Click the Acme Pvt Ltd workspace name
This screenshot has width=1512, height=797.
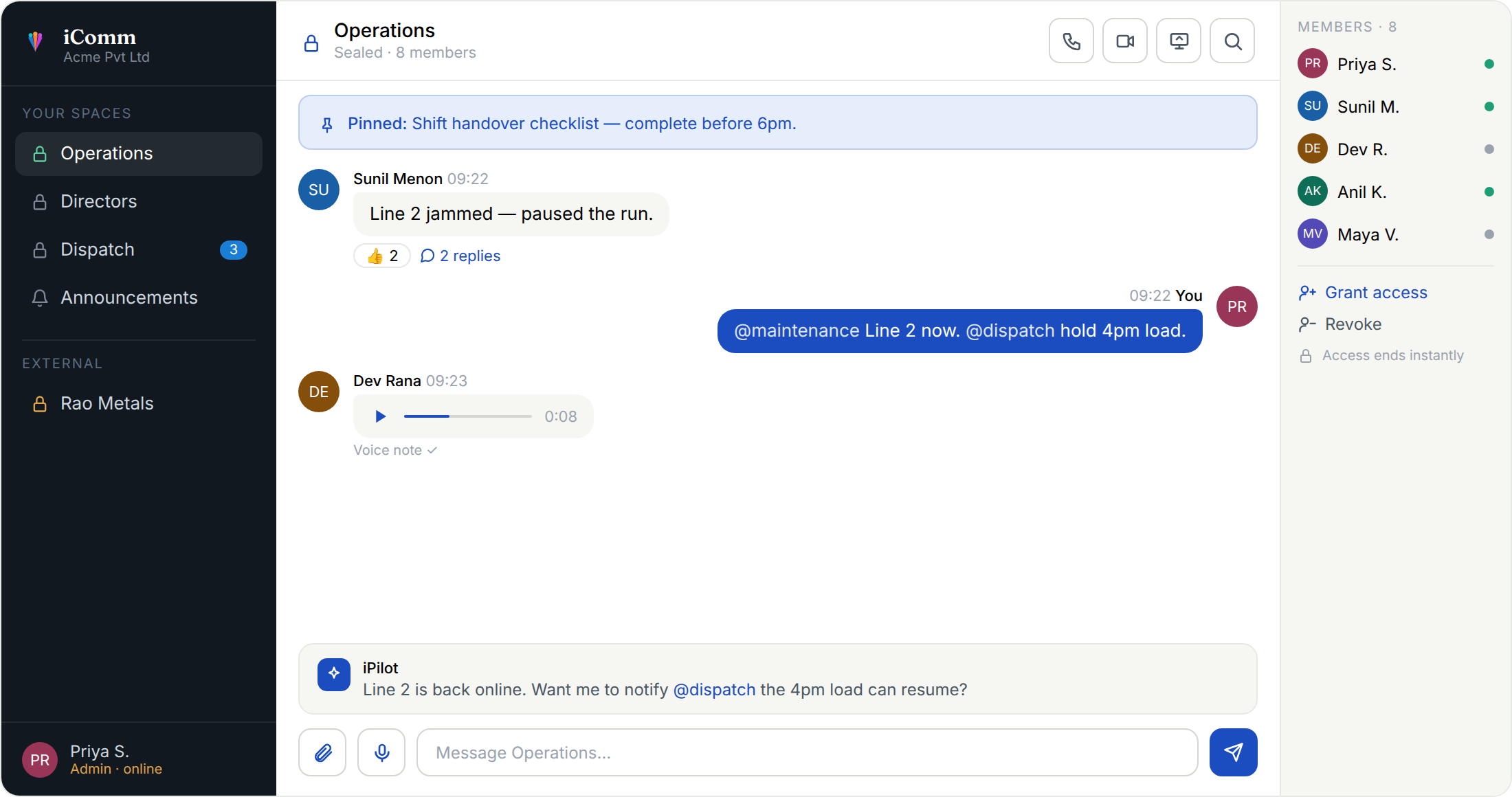pyautogui.click(x=107, y=57)
